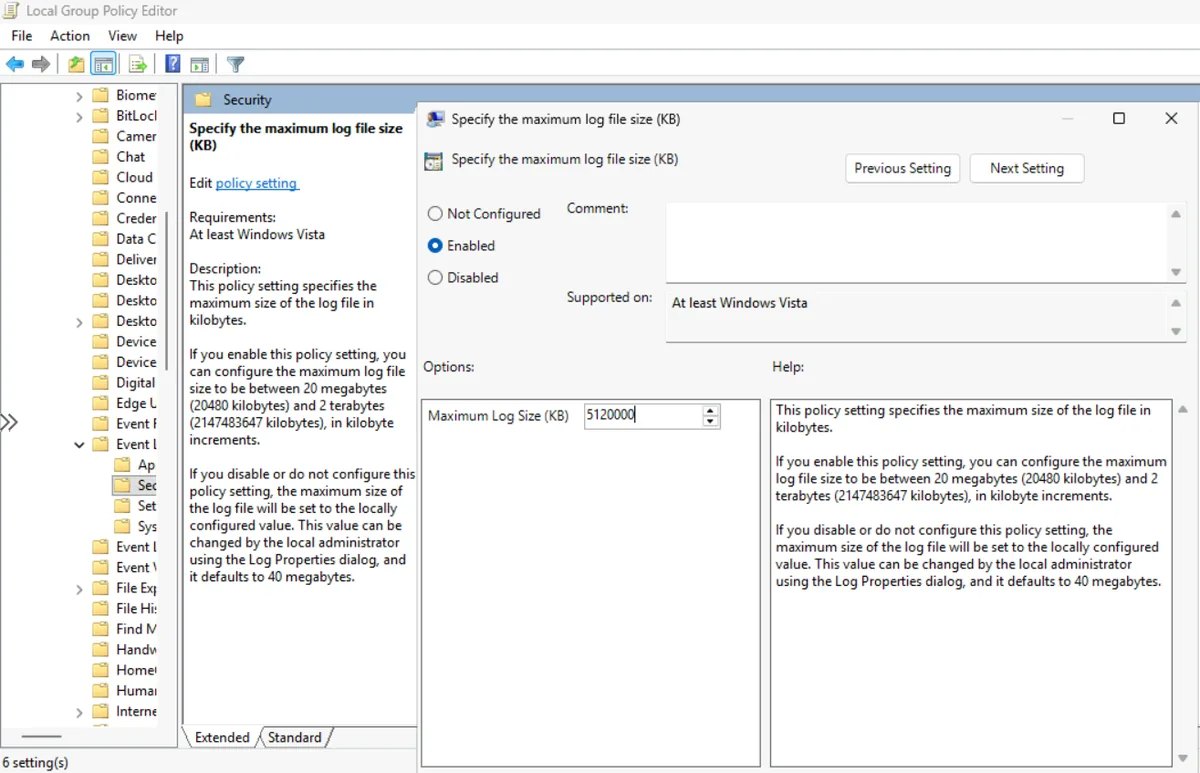
Task: Select the Ap subfolder in tree
Action: tap(135, 465)
